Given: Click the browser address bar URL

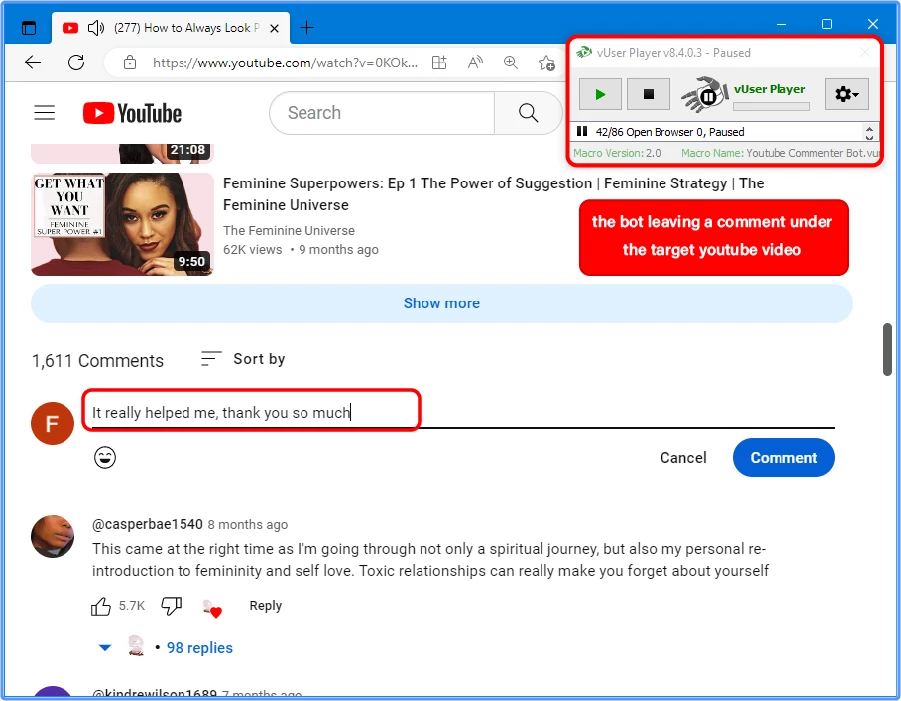Looking at the screenshot, I should (x=285, y=62).
